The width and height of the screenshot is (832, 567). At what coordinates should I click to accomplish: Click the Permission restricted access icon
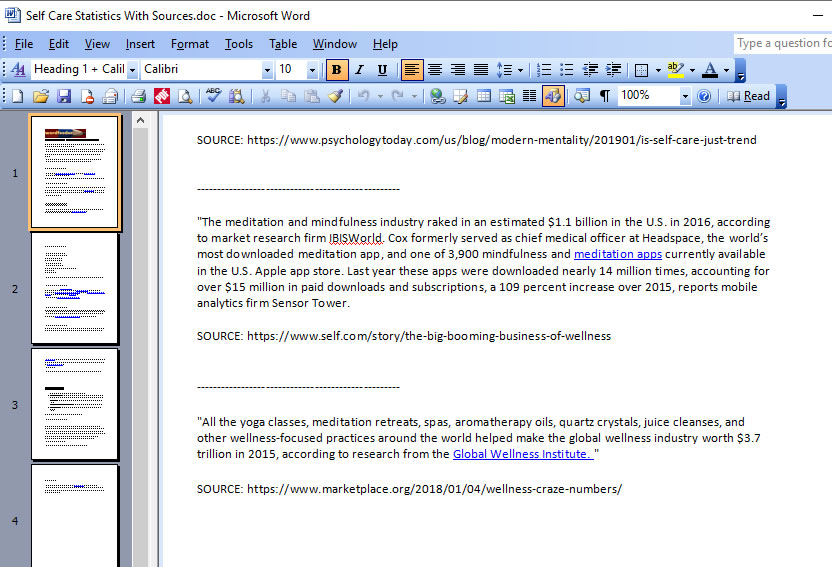coord(87,96)
